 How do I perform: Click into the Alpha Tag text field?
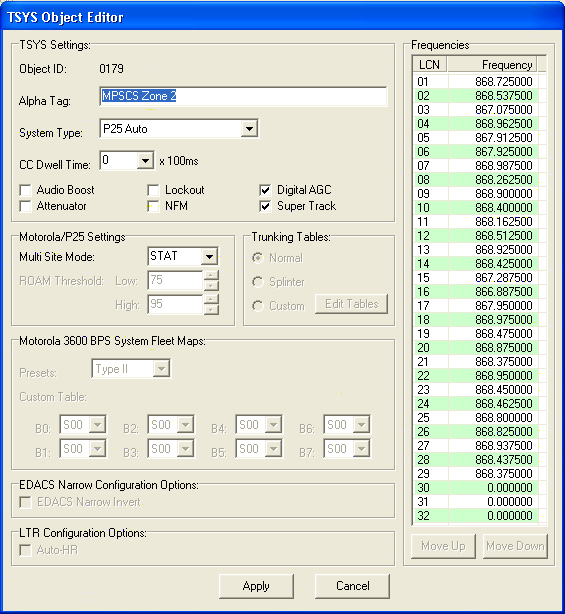[243, 96]
